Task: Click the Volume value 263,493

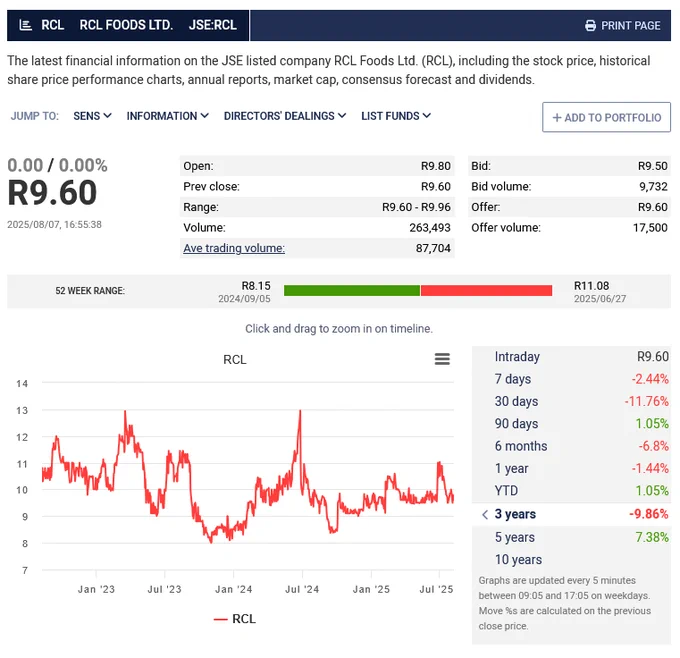Action: [x=430, y=228]
